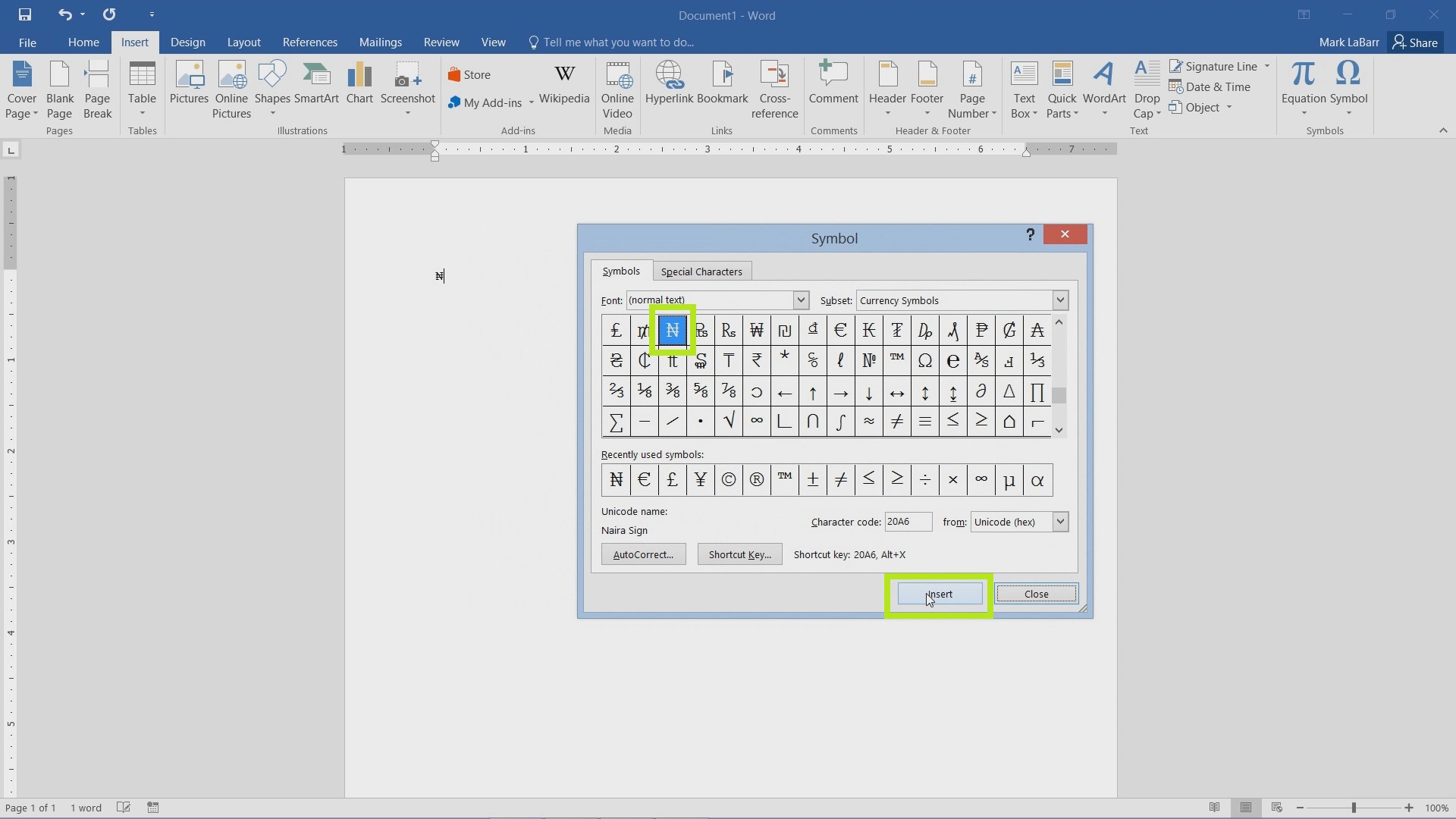This screenshot has height=819, width=1456.
Task: Click the Yen Sign currency symbol
Action: click(700, 479)
